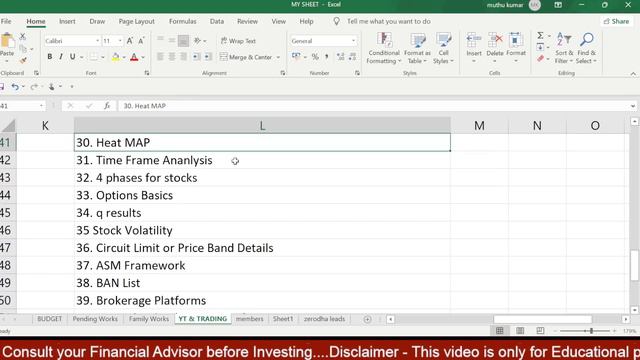Toggle Underline formatting
Screen dimensions: 640x360
pyautogui.click(x=72, y=57)
